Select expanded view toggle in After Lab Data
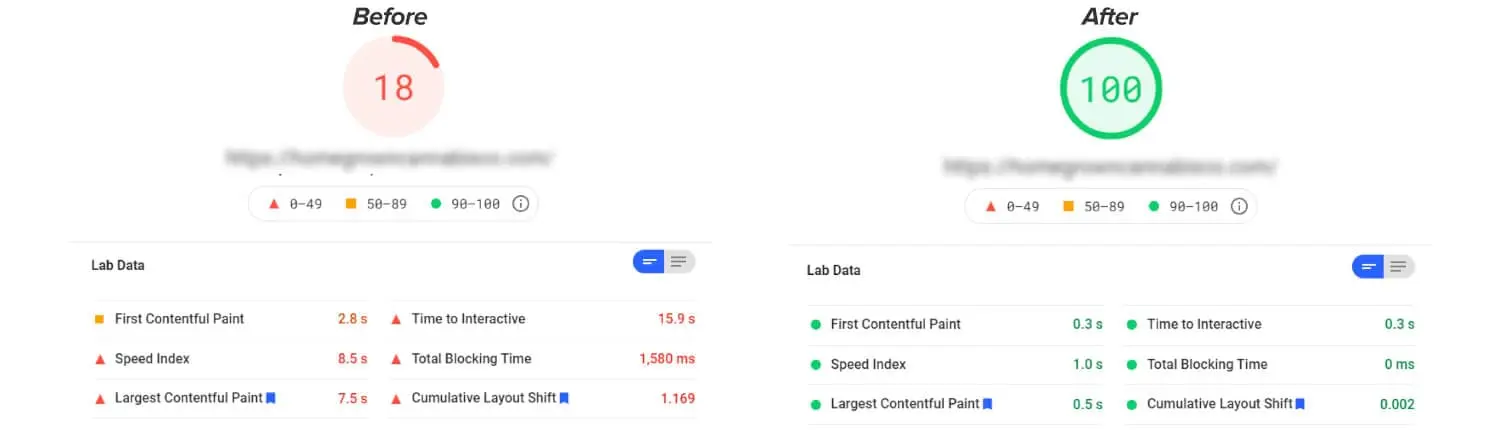The width and height of the screenshot is (1500, 430). pos(1399,267)
